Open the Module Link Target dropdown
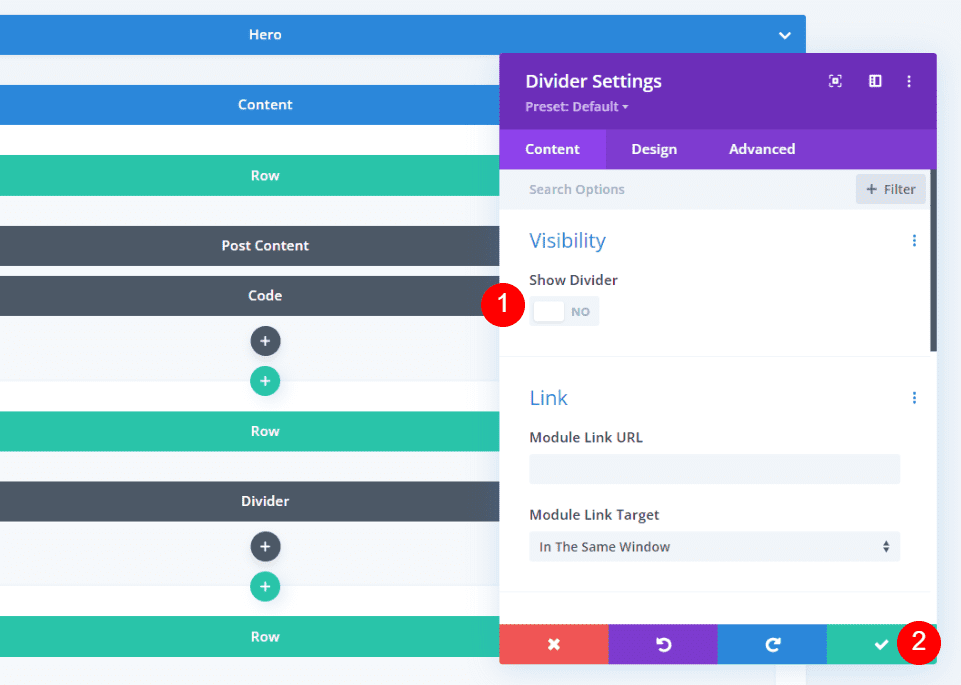Viewport: 961px width, 685px height. [x=714, y=547]
